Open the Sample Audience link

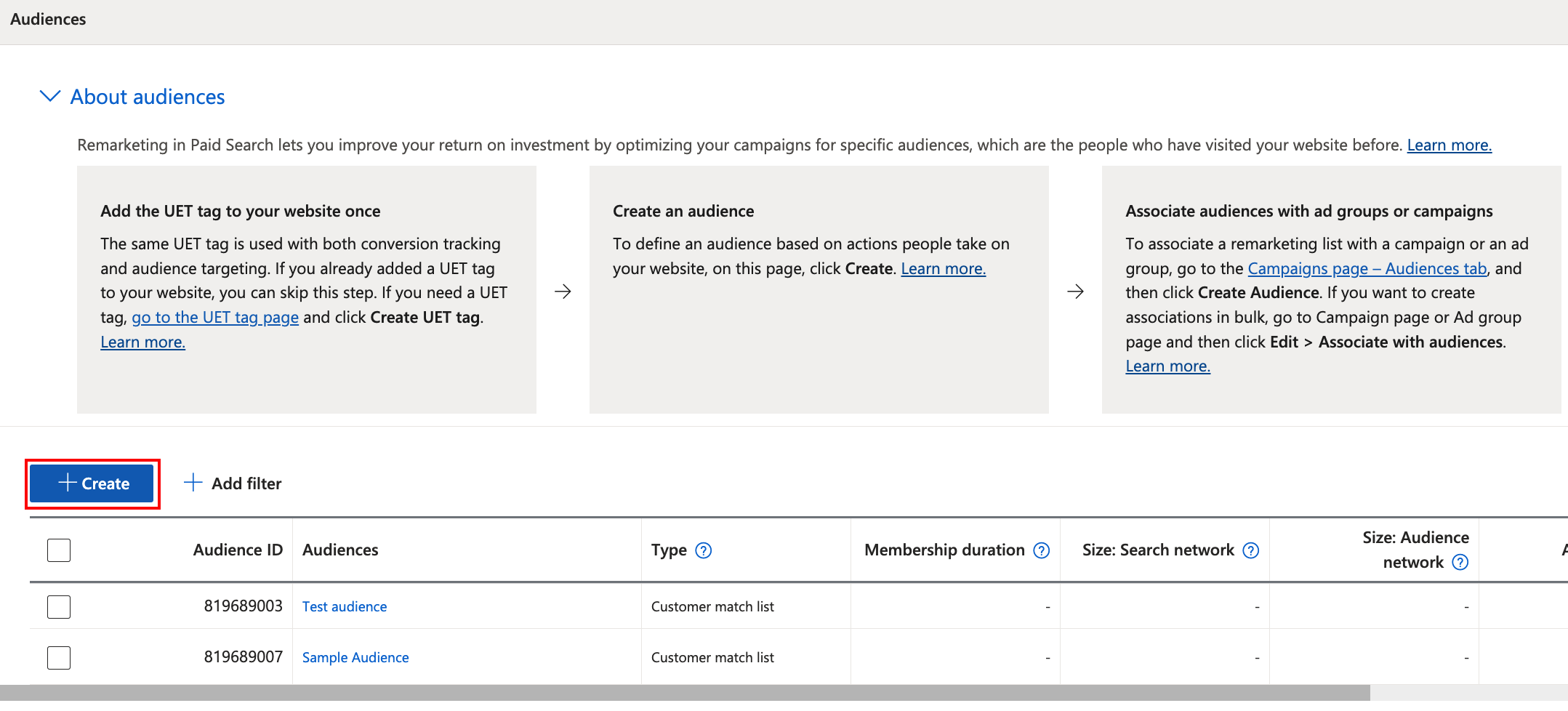click(355, 658)
